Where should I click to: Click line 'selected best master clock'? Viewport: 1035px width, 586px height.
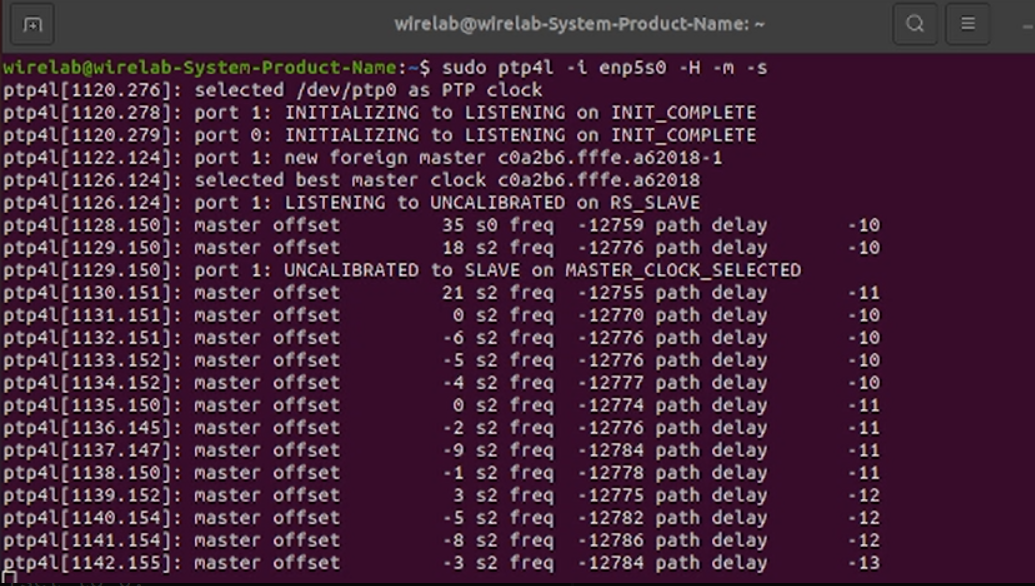[351, 180]
